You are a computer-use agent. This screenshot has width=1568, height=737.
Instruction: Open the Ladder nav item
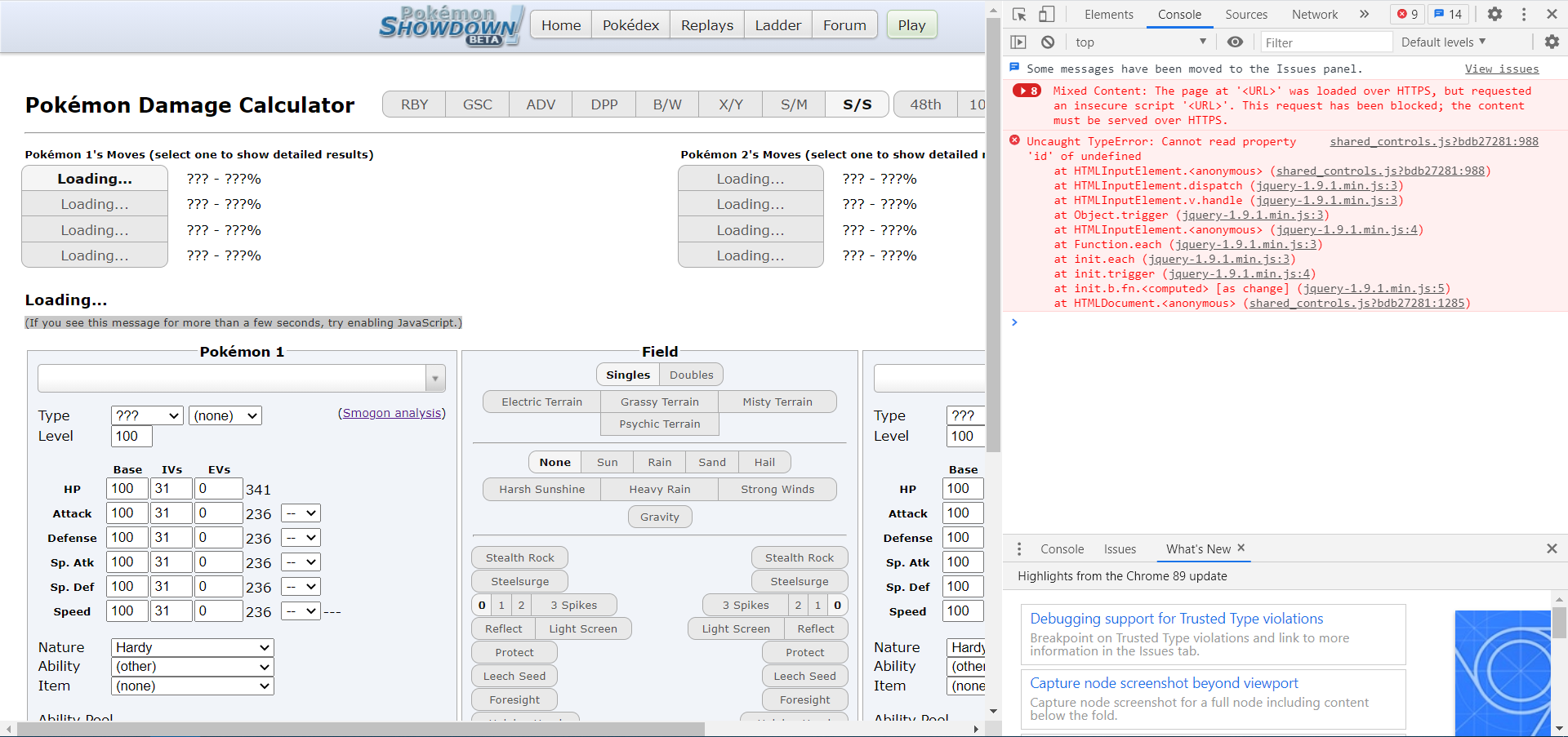tap(777, 25)
